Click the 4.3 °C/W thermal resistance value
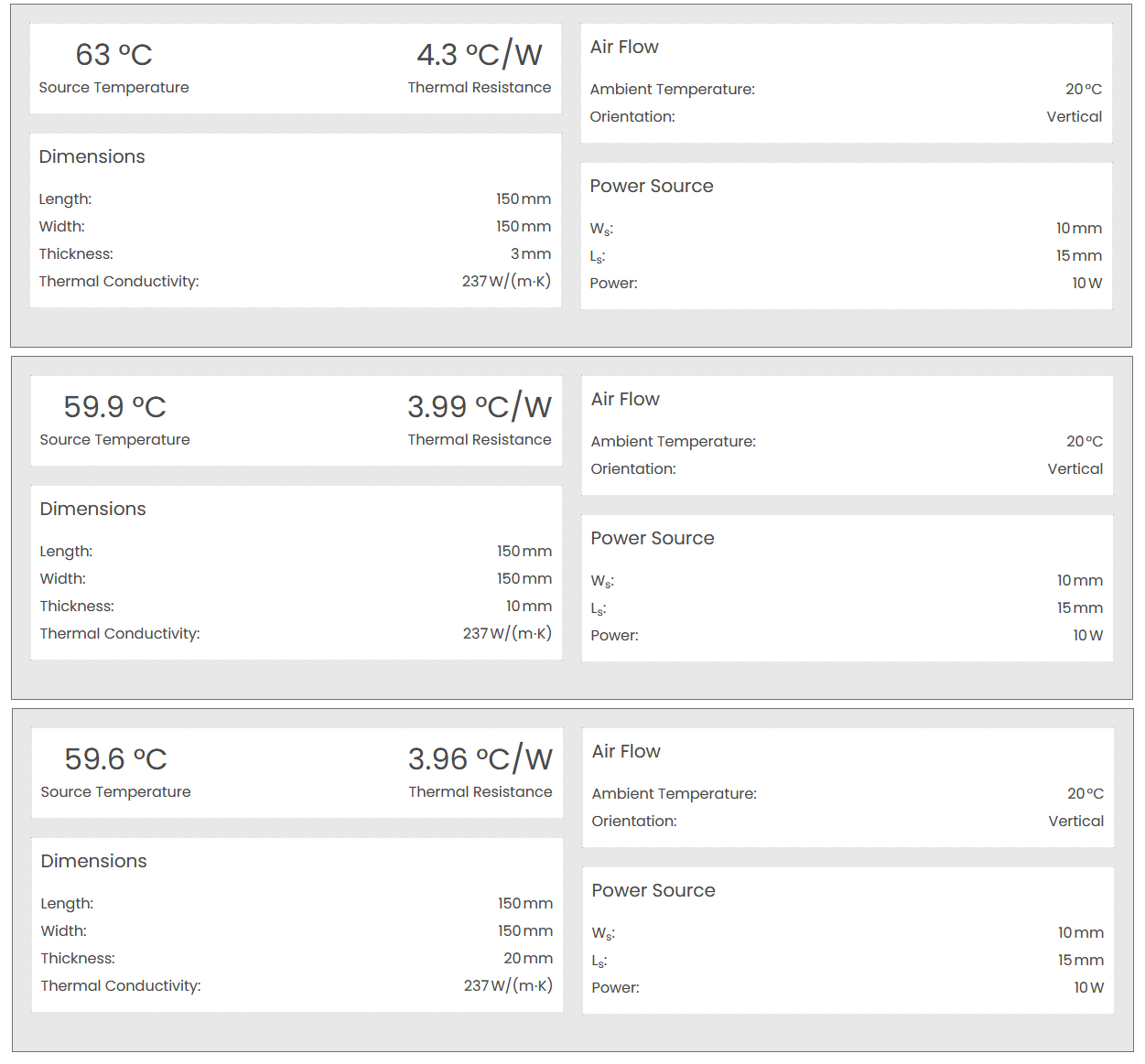The width and height of the screenshot is (1145, 1064). point(479,55)
